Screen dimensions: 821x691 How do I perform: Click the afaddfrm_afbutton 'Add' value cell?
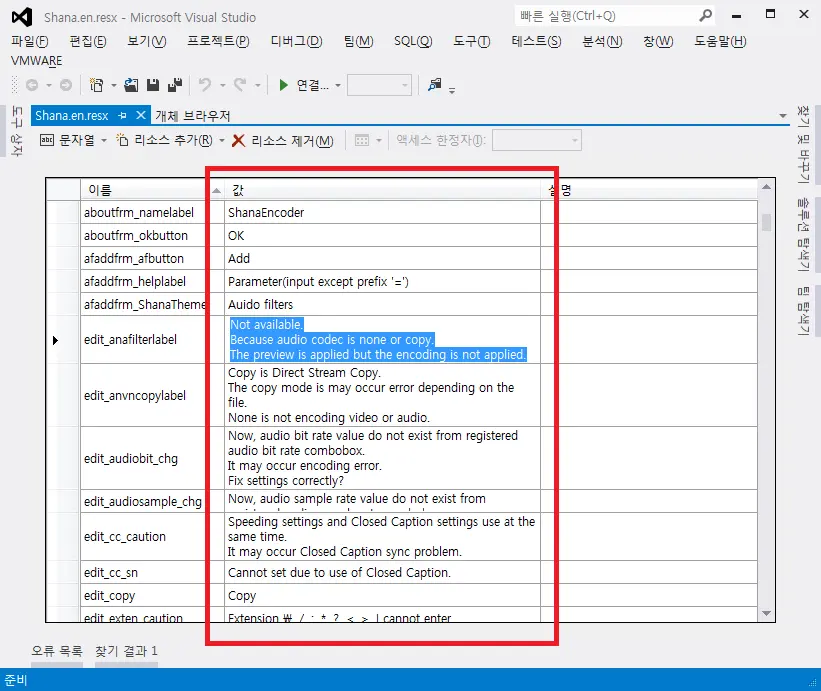pos(382,258)
